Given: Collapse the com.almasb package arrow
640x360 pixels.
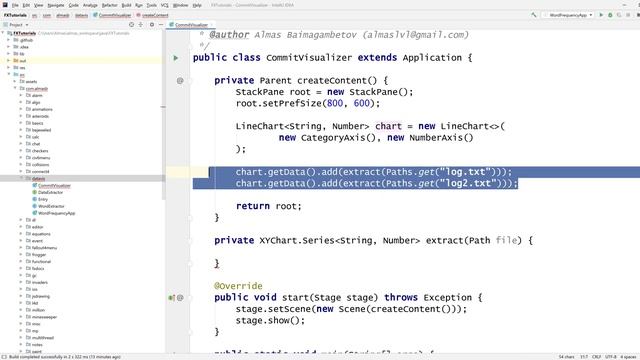Looking at the screenshot, I should [15, 88].
